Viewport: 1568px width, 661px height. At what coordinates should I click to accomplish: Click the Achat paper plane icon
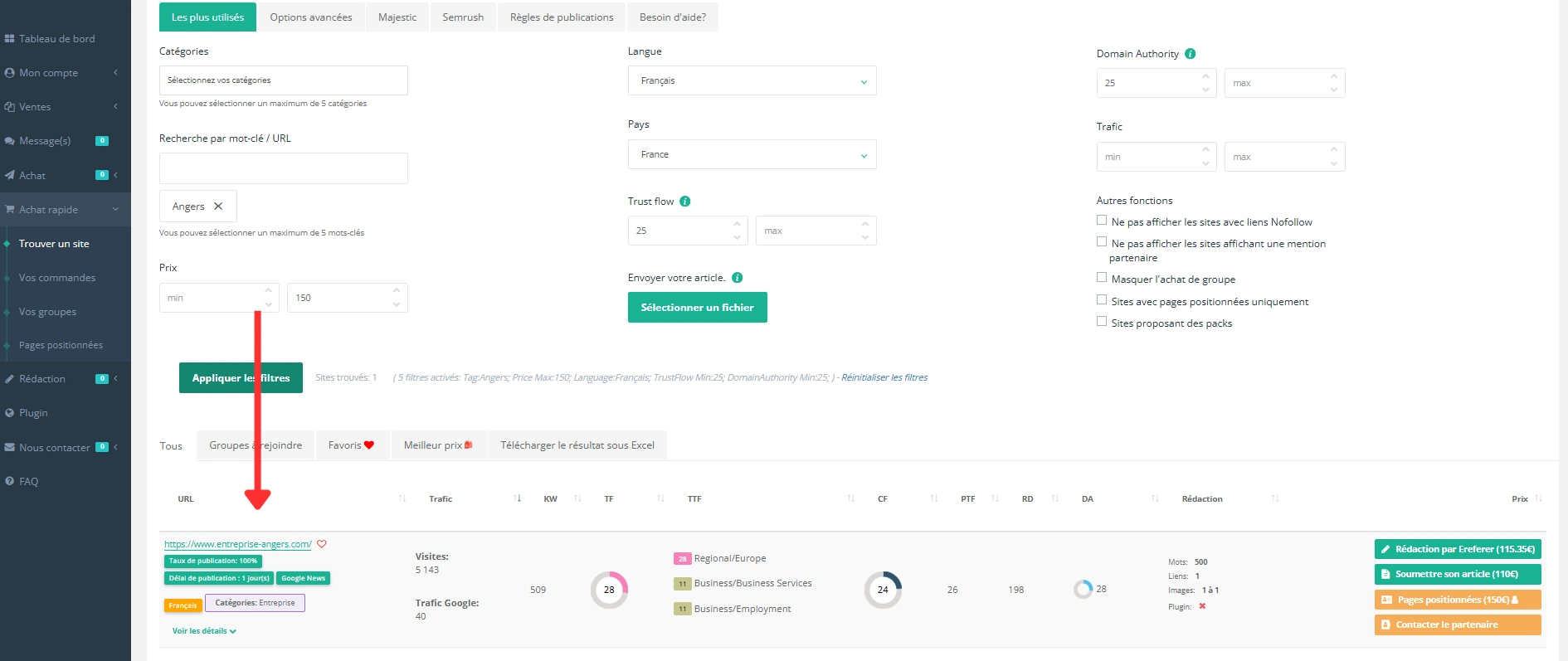click(10, 175)
